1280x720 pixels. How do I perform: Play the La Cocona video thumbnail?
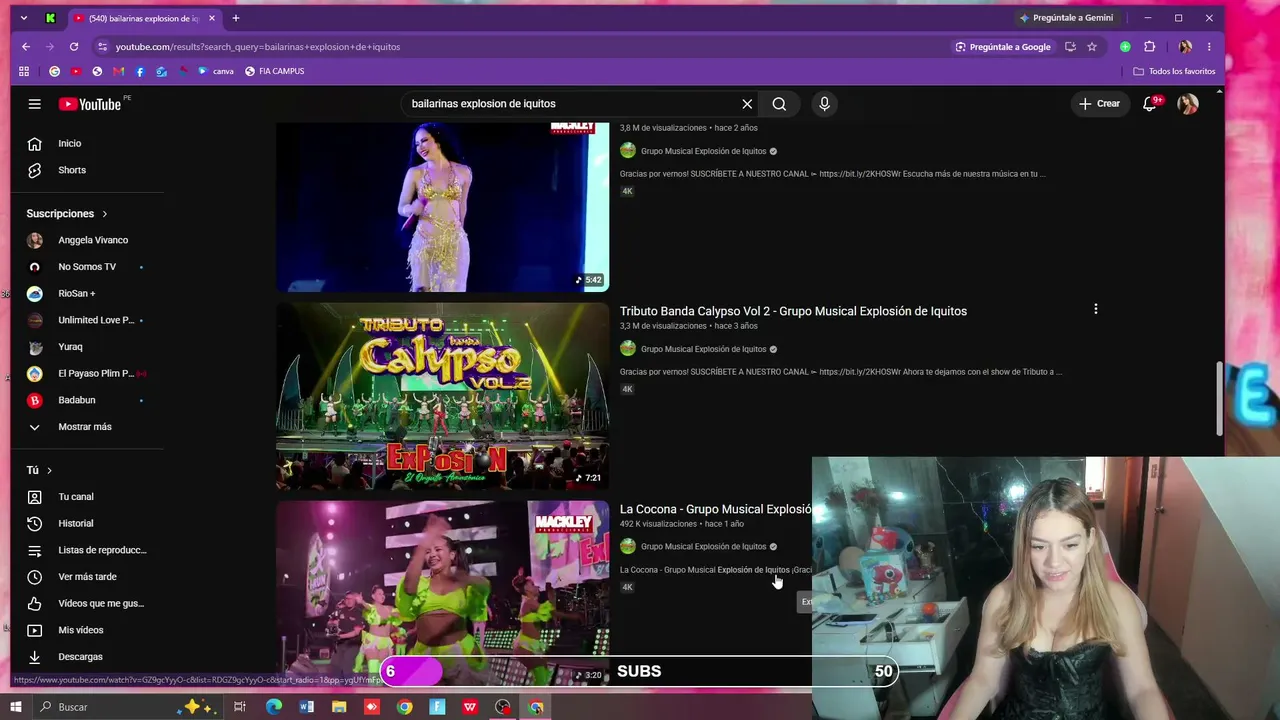pyautogui.click(x=442, y=593)
